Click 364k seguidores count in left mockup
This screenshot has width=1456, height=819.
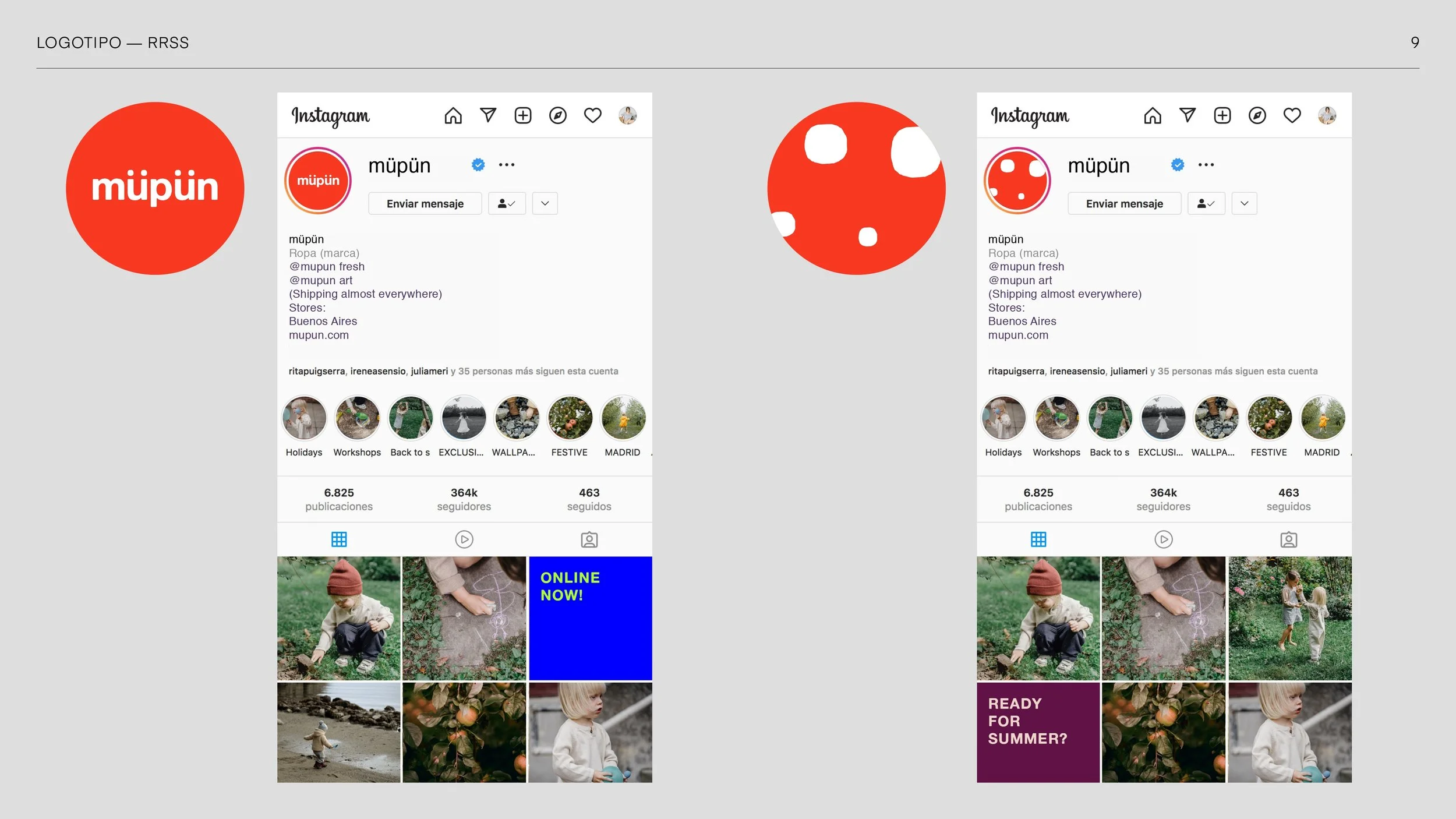pos(464,499)
